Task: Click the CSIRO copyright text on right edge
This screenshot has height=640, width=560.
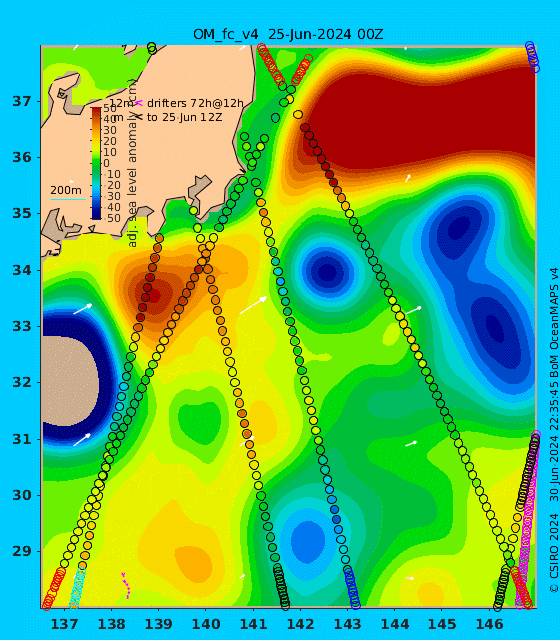Action: point(553,429)
